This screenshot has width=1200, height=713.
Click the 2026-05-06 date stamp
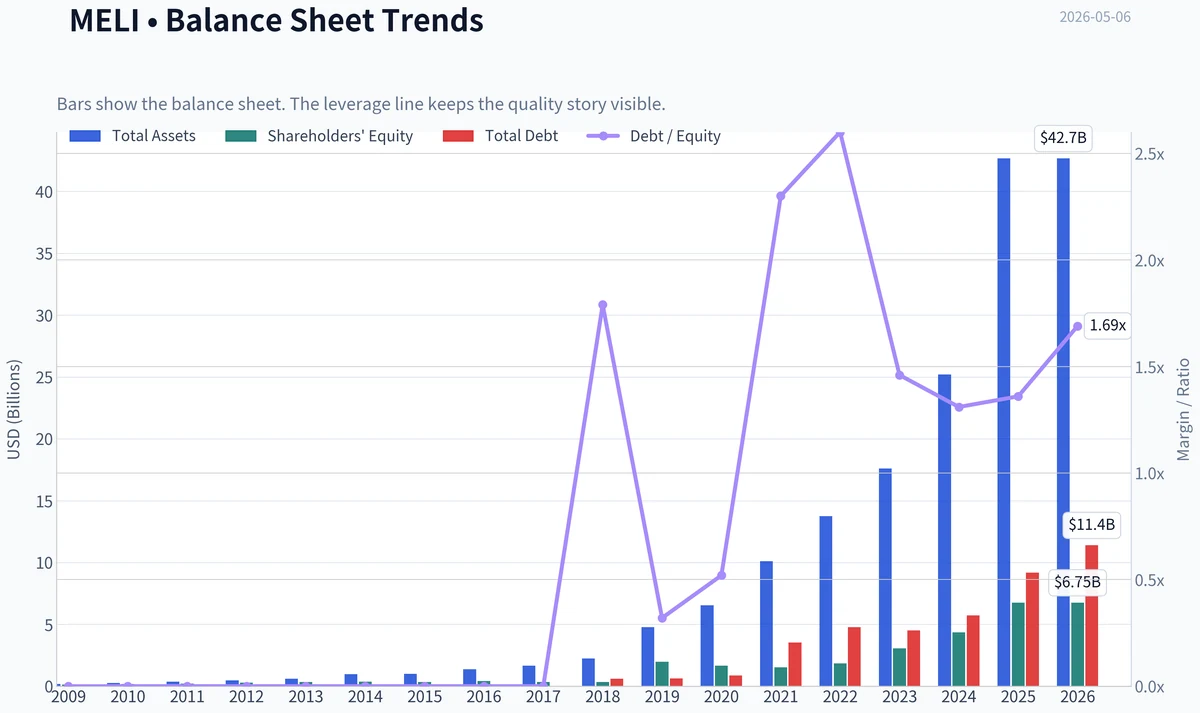[1095, 17]
